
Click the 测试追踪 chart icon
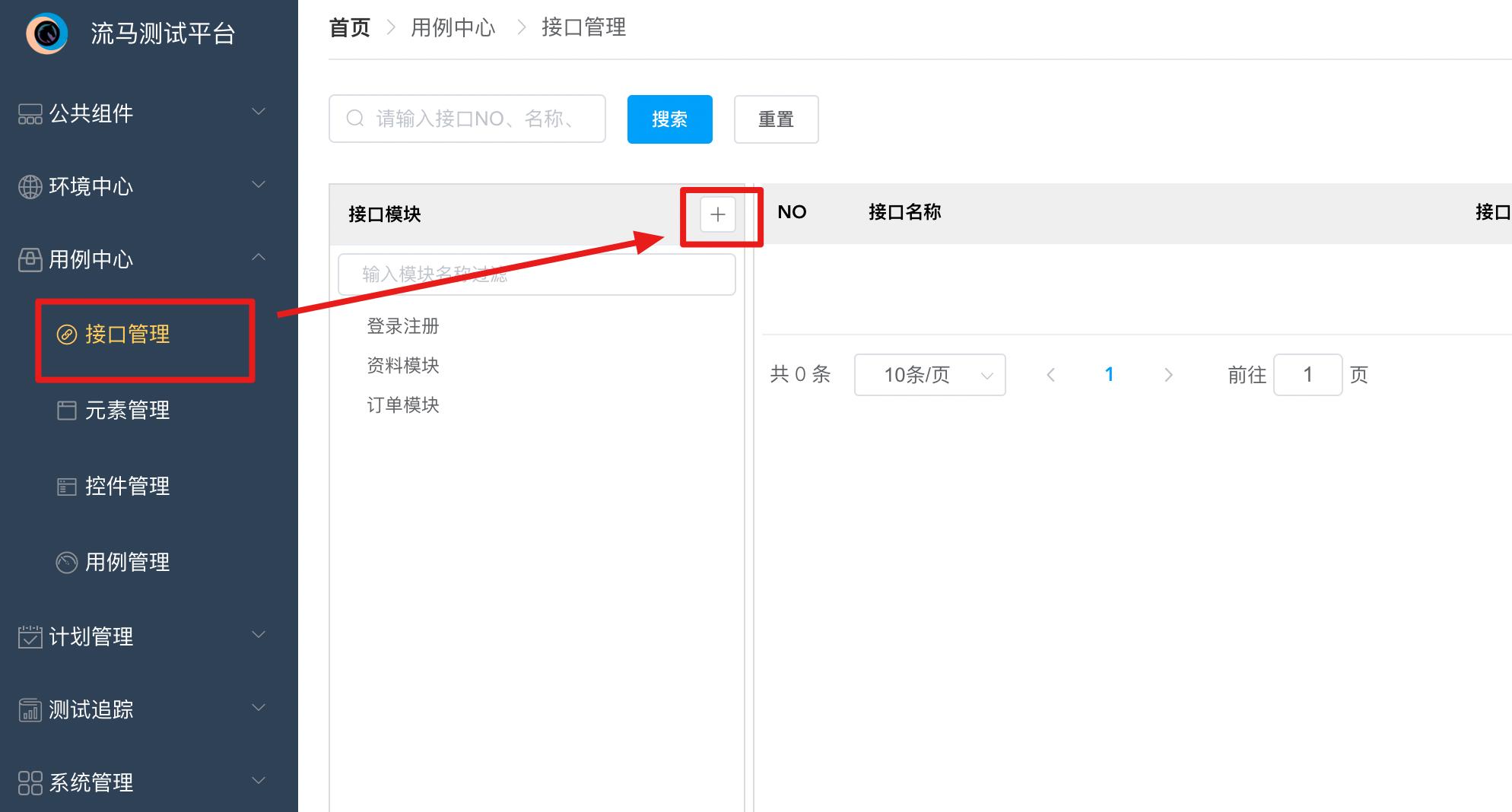[29, 709]
